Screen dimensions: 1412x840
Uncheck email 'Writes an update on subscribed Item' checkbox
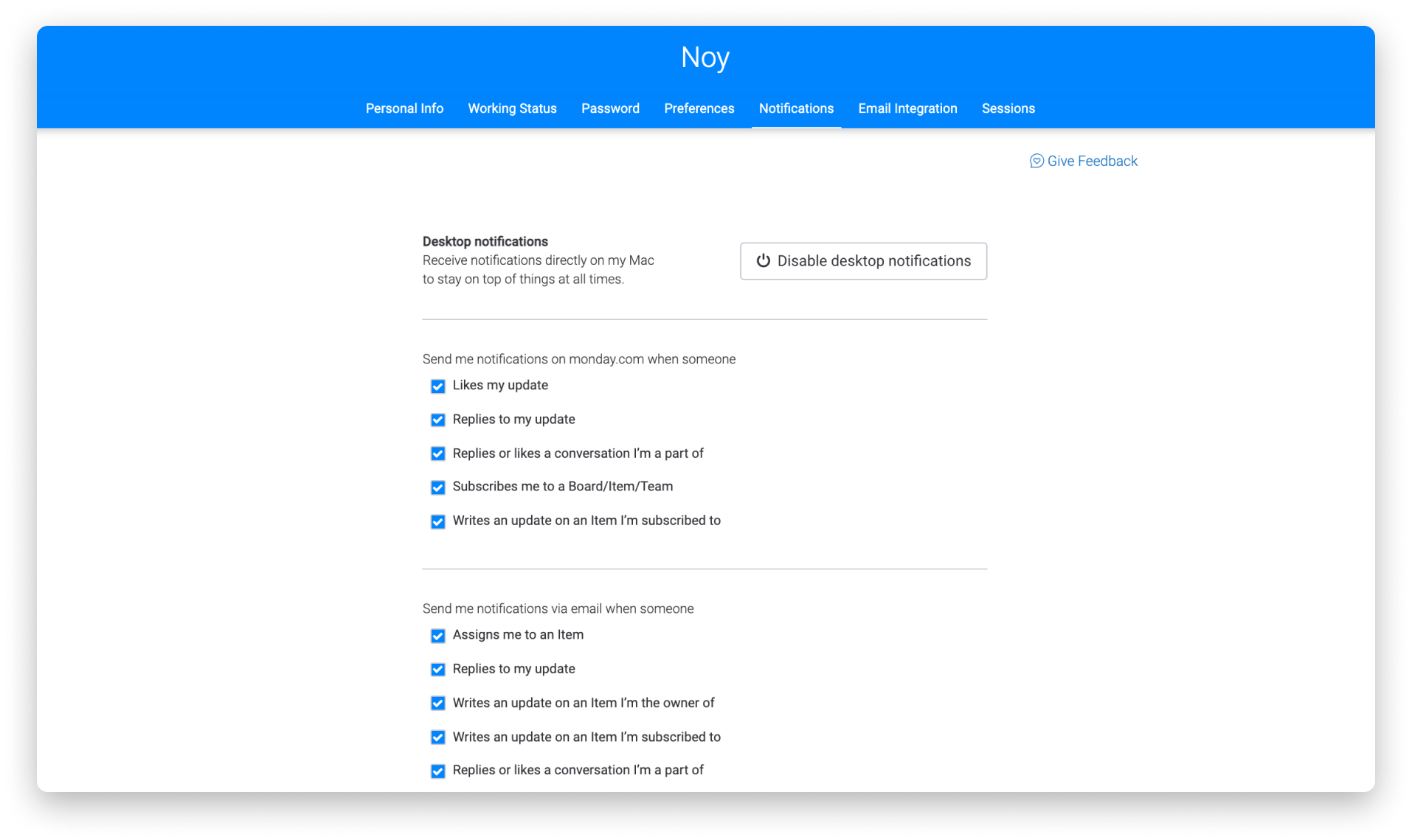(437, 737)
